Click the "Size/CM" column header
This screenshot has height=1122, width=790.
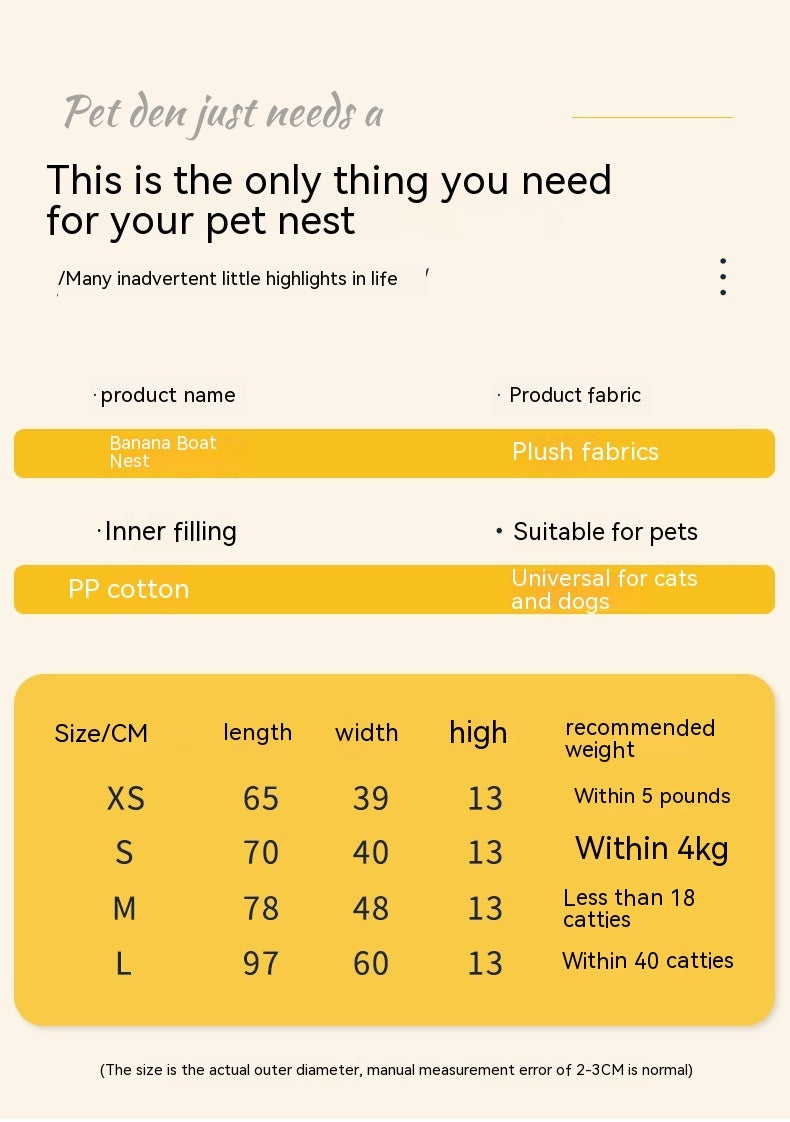101,734
